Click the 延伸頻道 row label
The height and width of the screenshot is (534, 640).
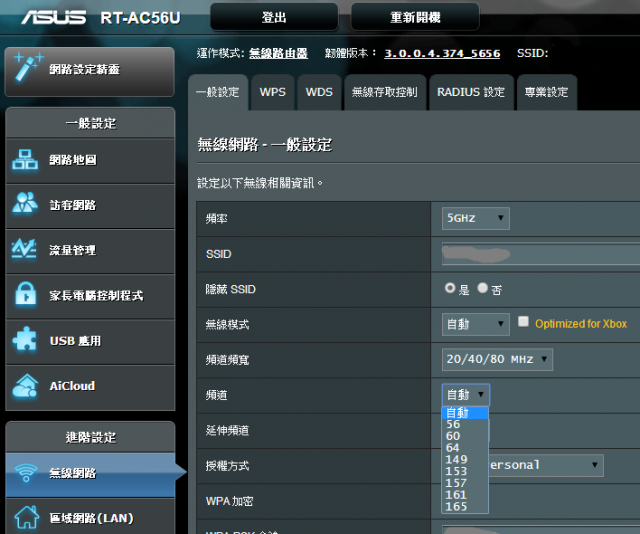tap(227, 430)
